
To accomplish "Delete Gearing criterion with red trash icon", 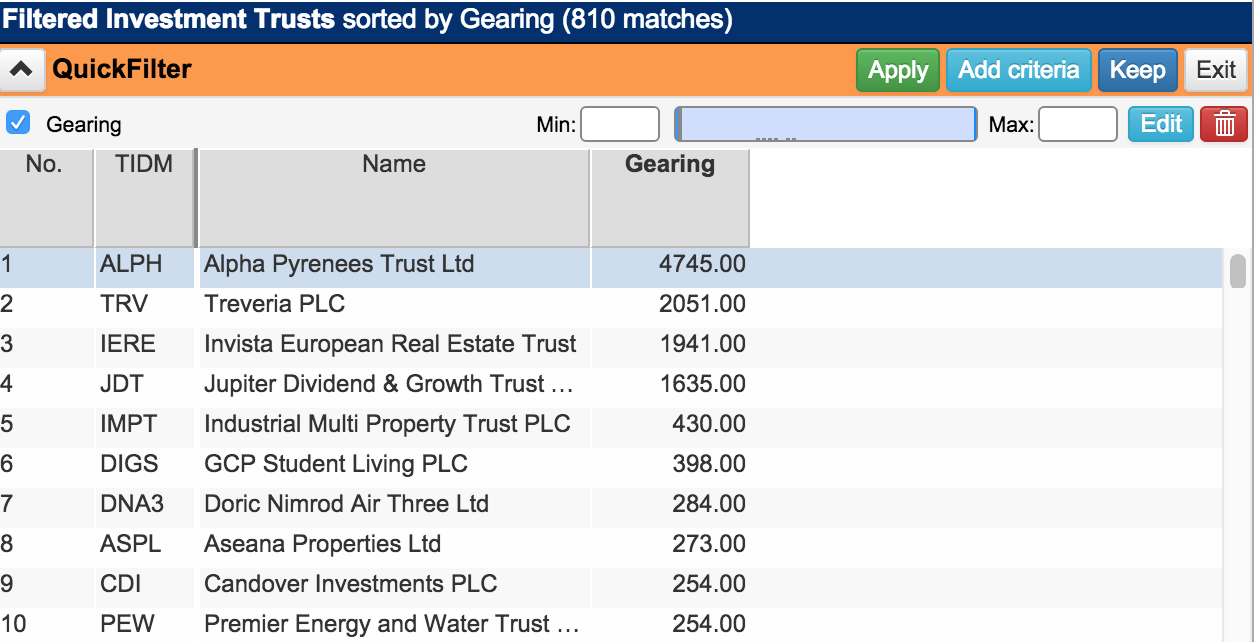I will (x=1224, y=125).
